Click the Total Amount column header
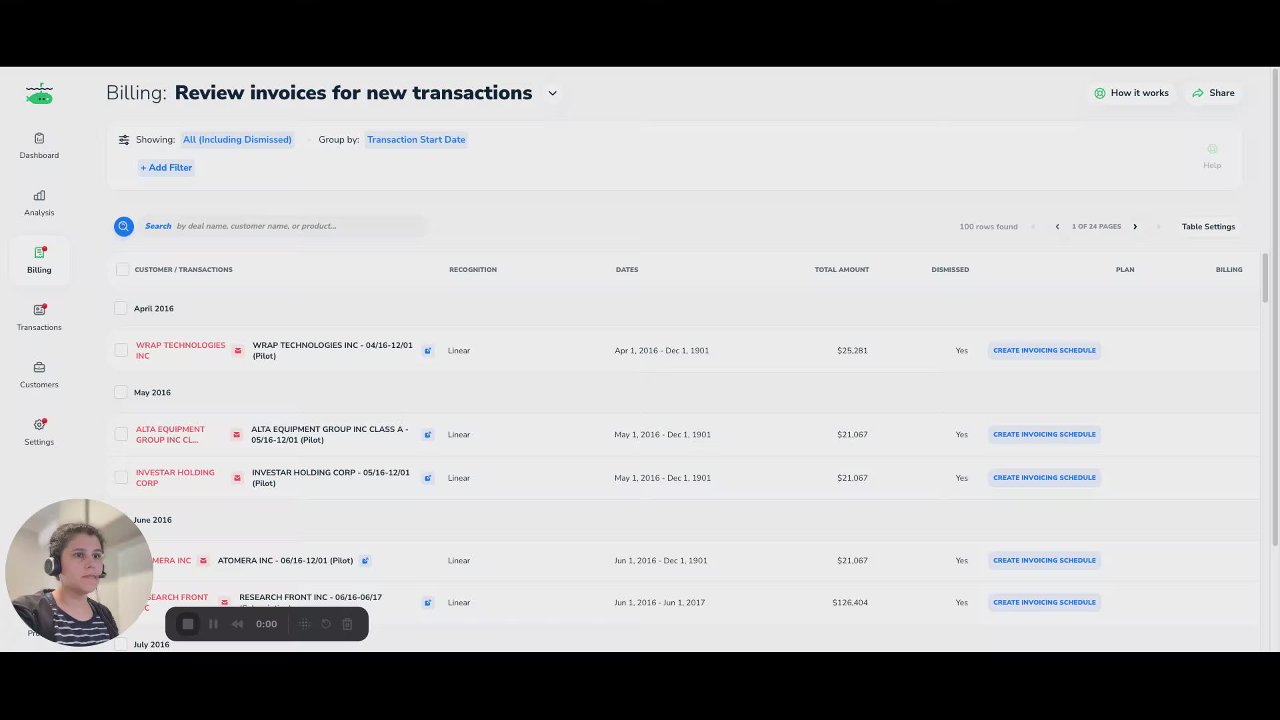The width and height of the screenshot is (1280, 720). [841, 270]
